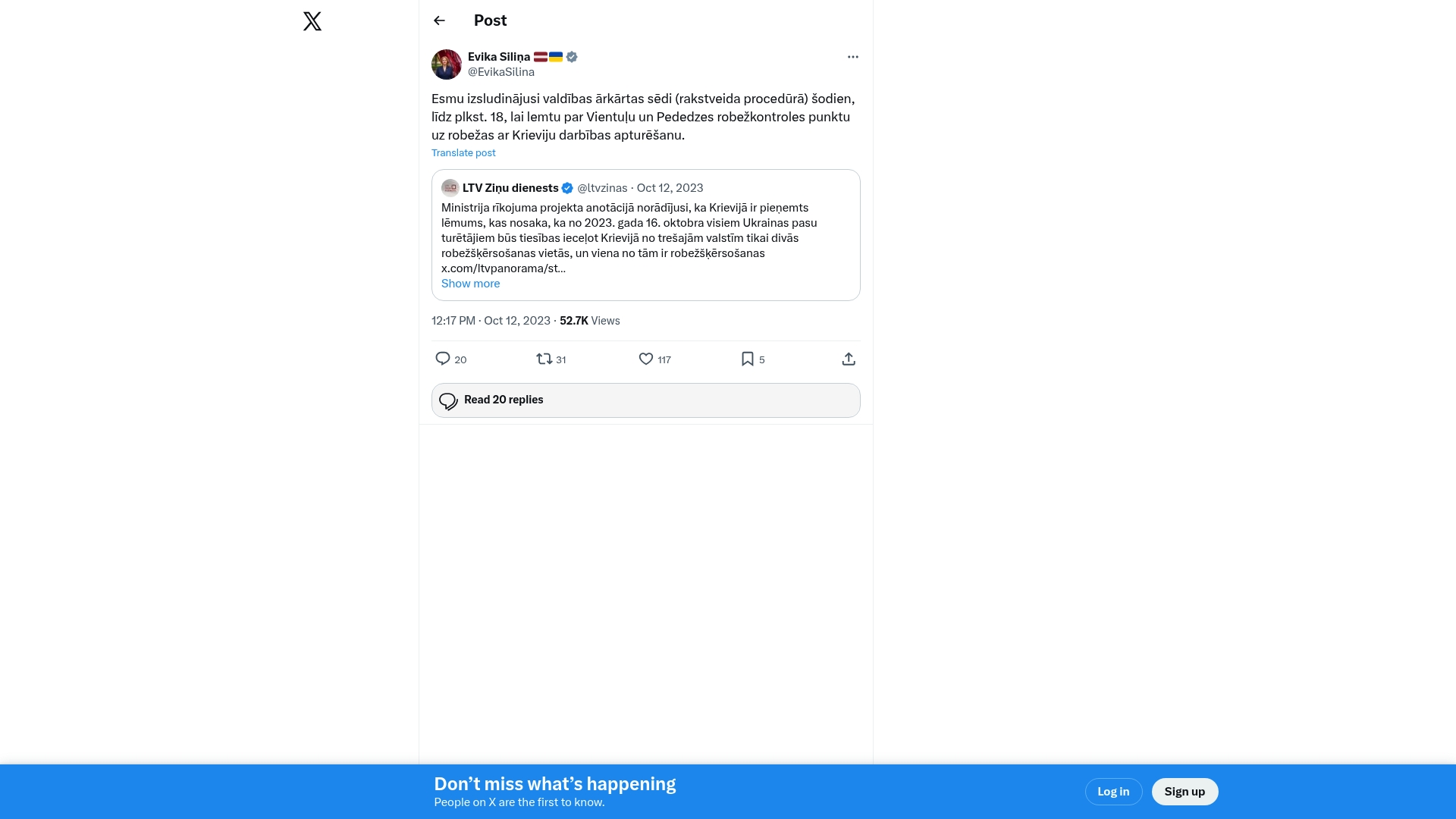1456x819 pixels.
Task: Click Translate post link
Action: pos(463,153)
